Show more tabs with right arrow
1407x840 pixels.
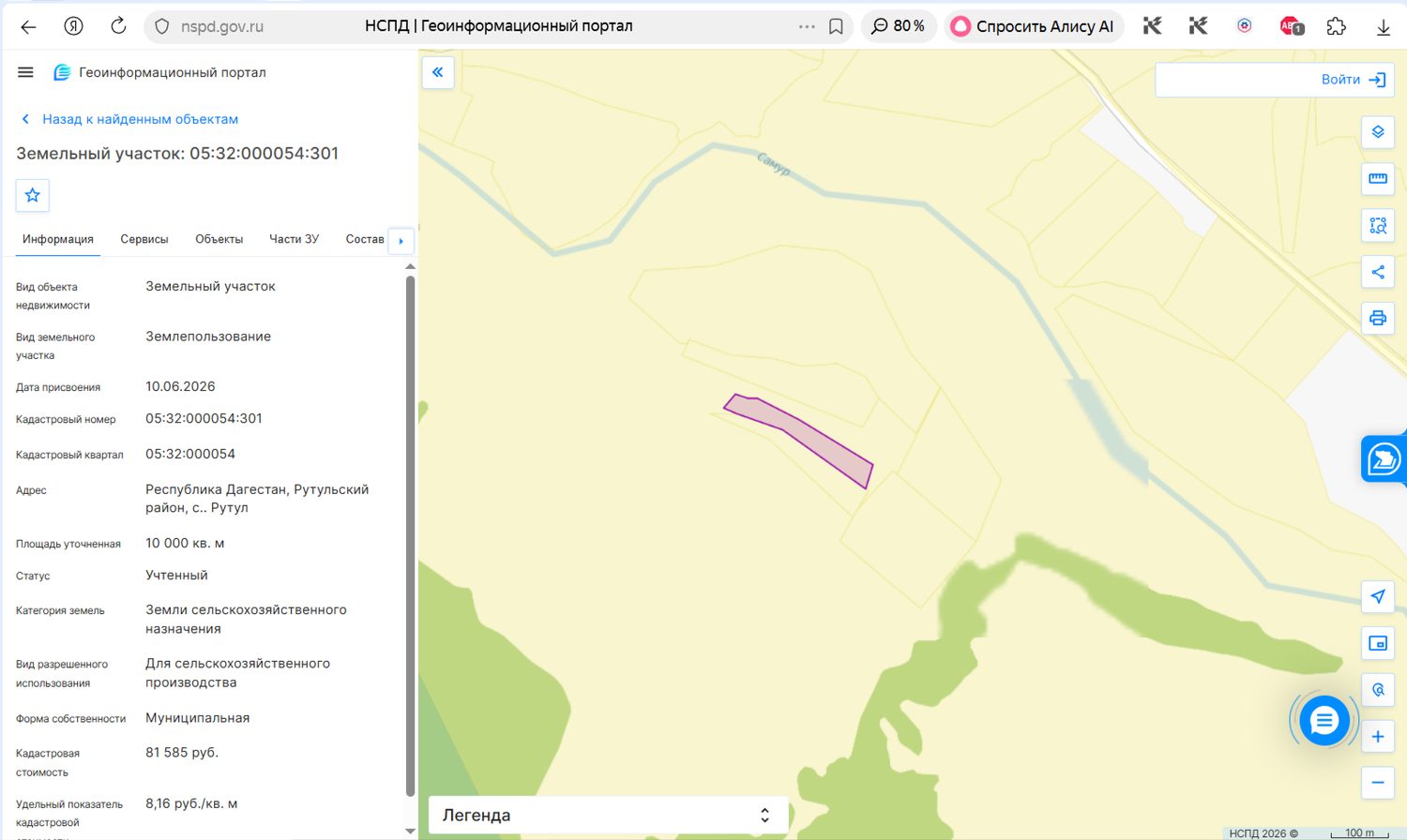pos(401,241)
